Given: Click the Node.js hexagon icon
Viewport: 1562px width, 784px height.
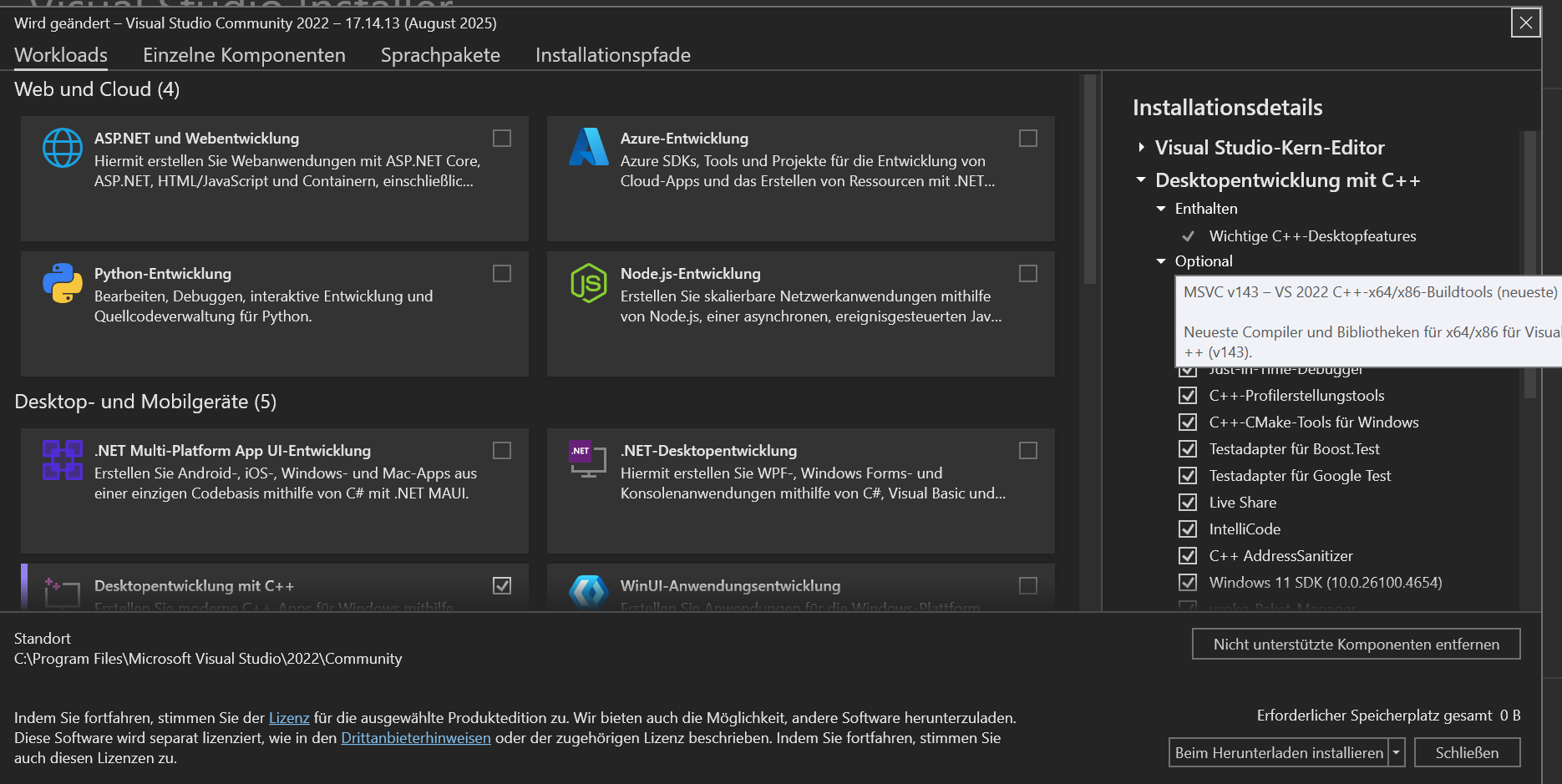Looking at the screenshot, I should tap(589, 283).
